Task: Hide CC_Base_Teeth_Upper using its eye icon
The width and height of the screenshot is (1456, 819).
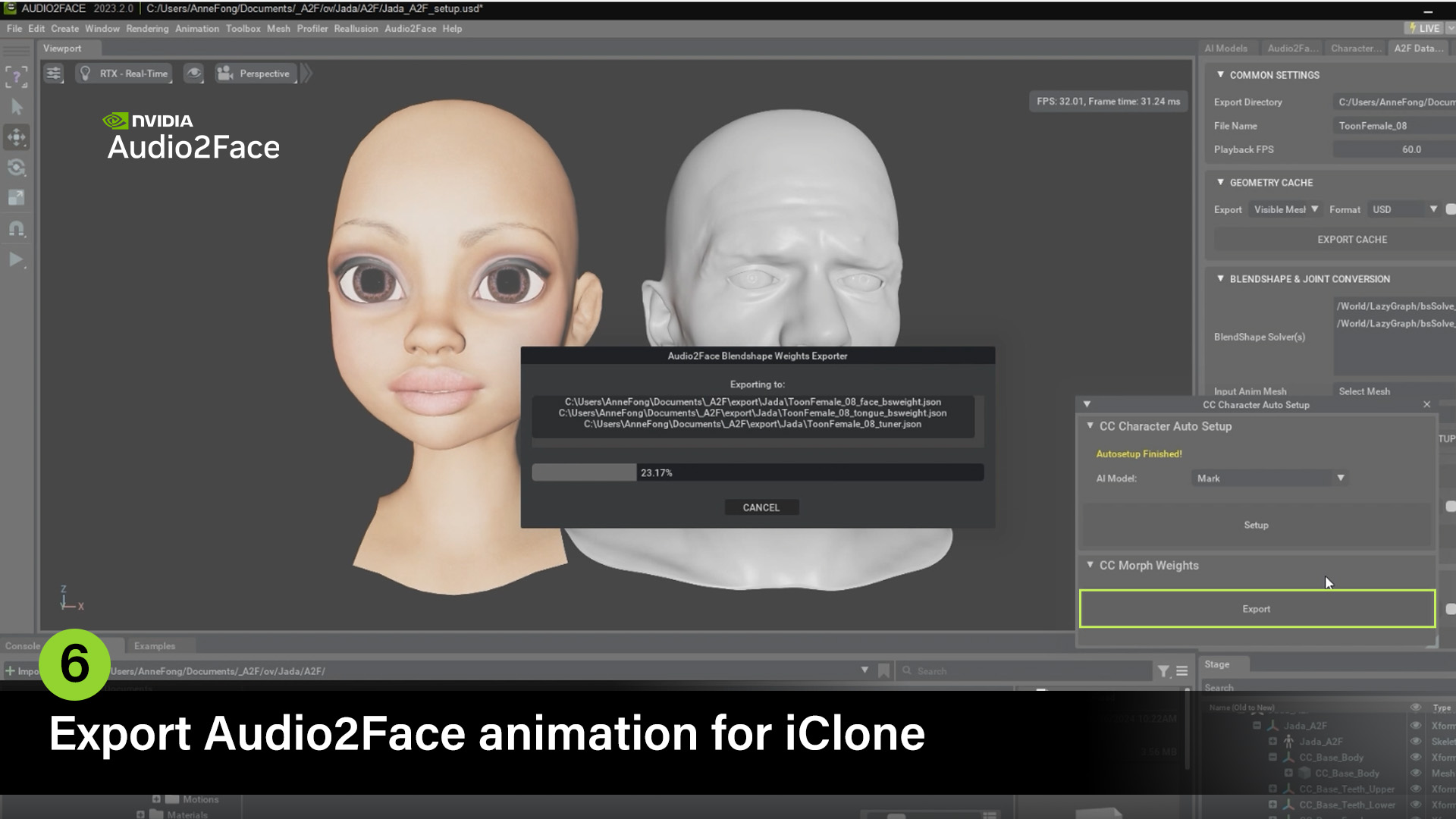Action: 1416,789
